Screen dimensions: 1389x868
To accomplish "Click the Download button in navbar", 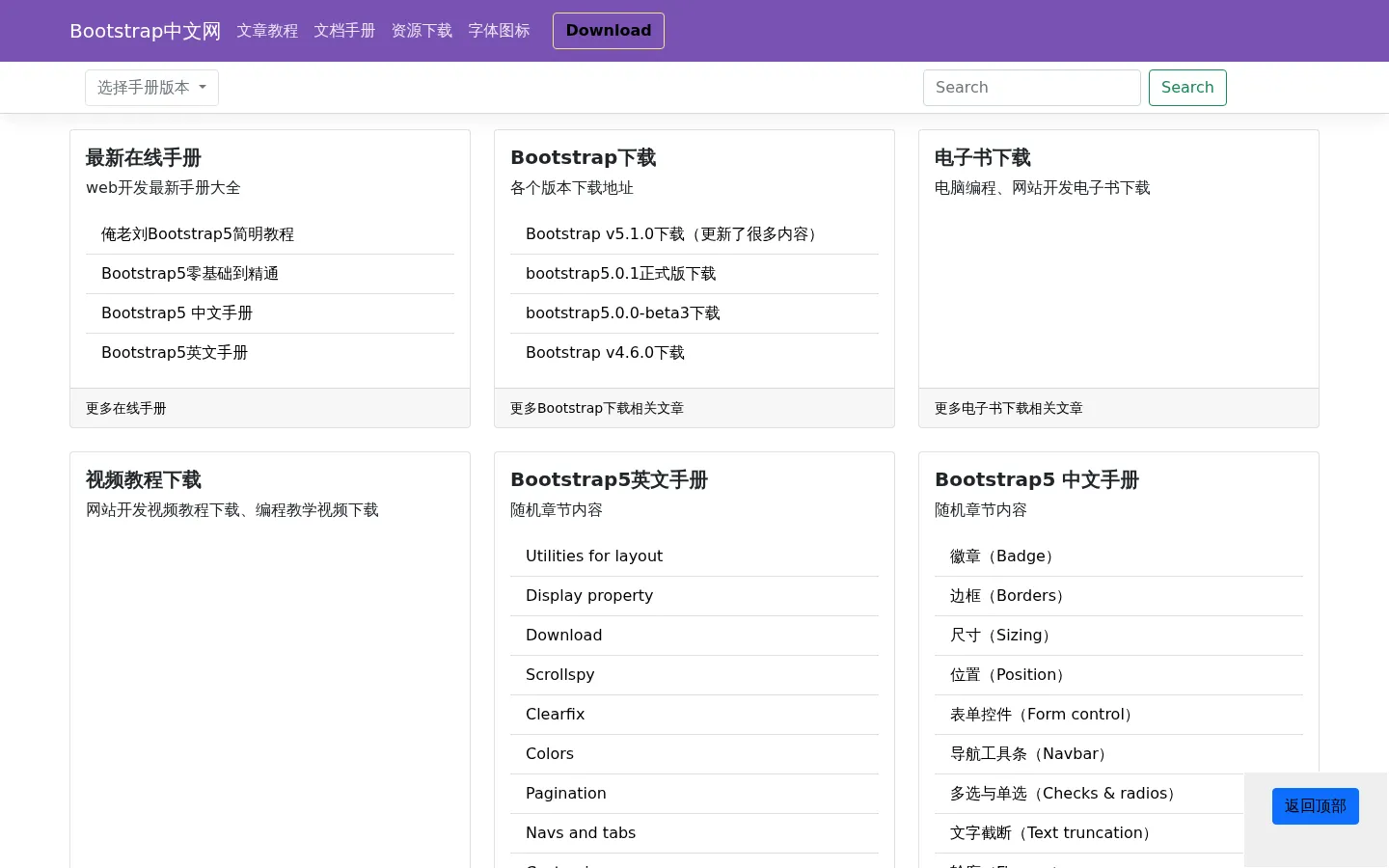I will pos(609,31).
